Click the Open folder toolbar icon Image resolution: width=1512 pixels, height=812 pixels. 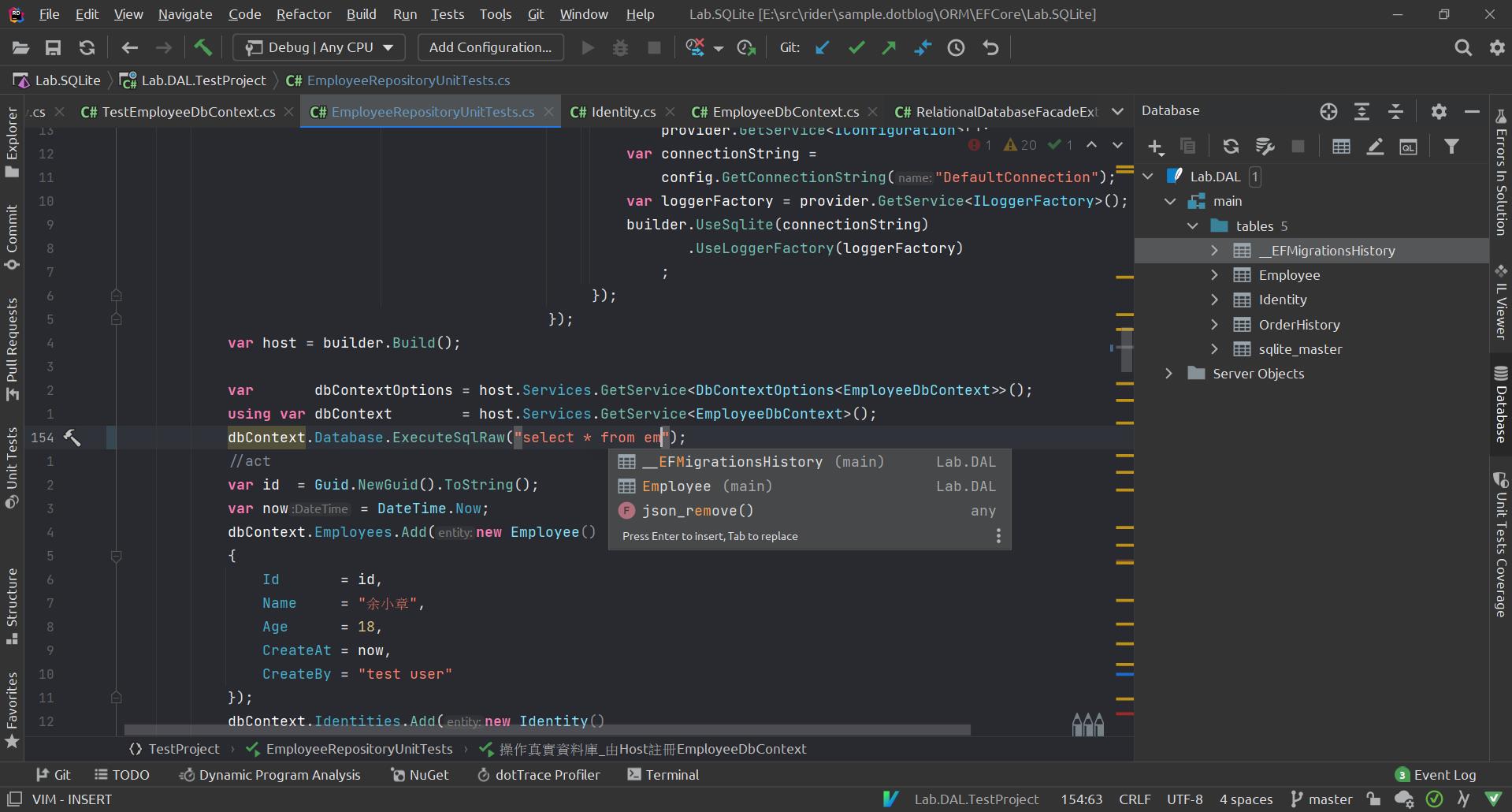pos(20,48)
